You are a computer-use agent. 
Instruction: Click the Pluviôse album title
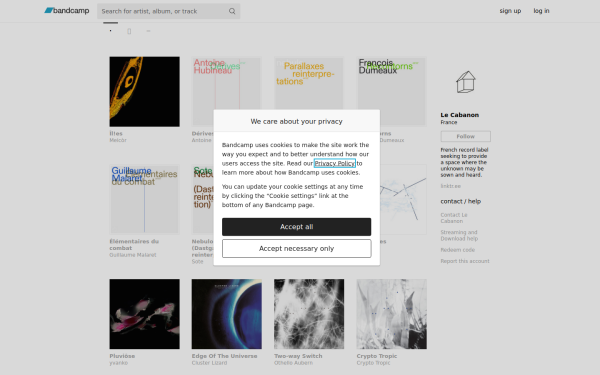[122, 356]
